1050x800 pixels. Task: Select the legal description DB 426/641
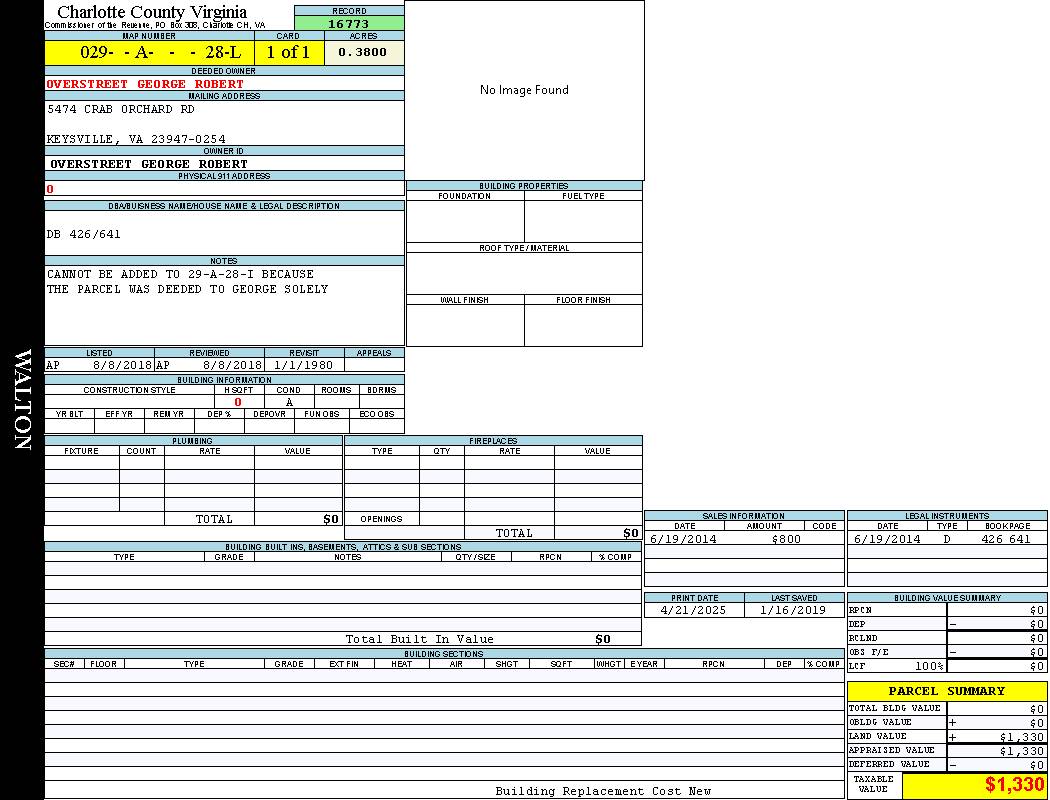(84, 234)
